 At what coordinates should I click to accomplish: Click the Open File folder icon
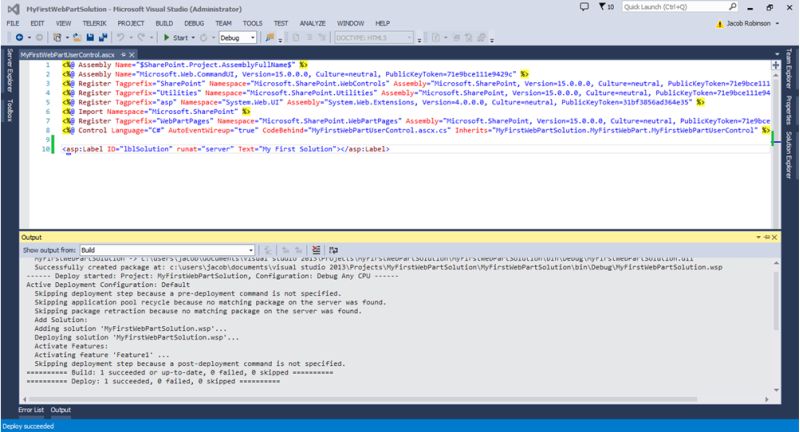pos(77,38)
